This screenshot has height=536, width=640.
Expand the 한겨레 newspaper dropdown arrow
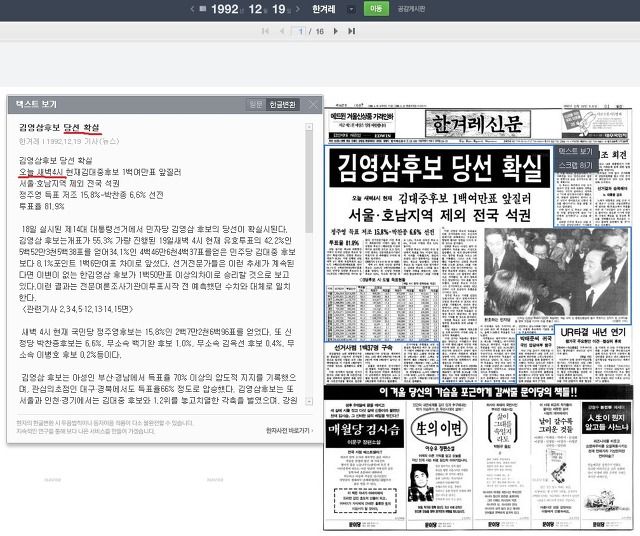coord(351,9)
